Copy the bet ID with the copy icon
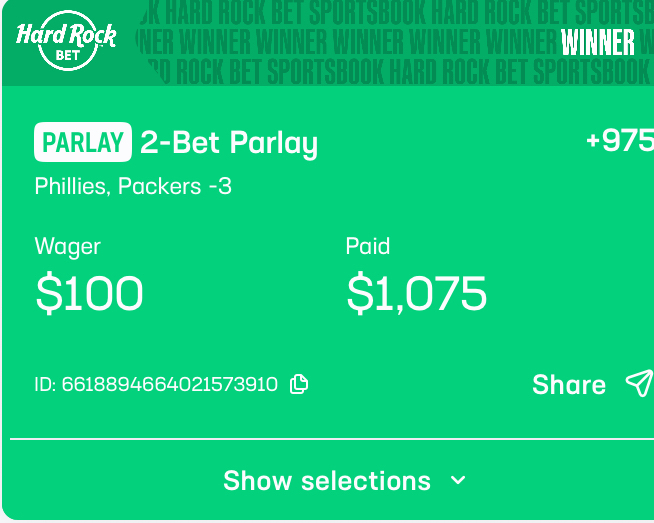This screenshot has height=523, width=654. click(x=298, y=384)
